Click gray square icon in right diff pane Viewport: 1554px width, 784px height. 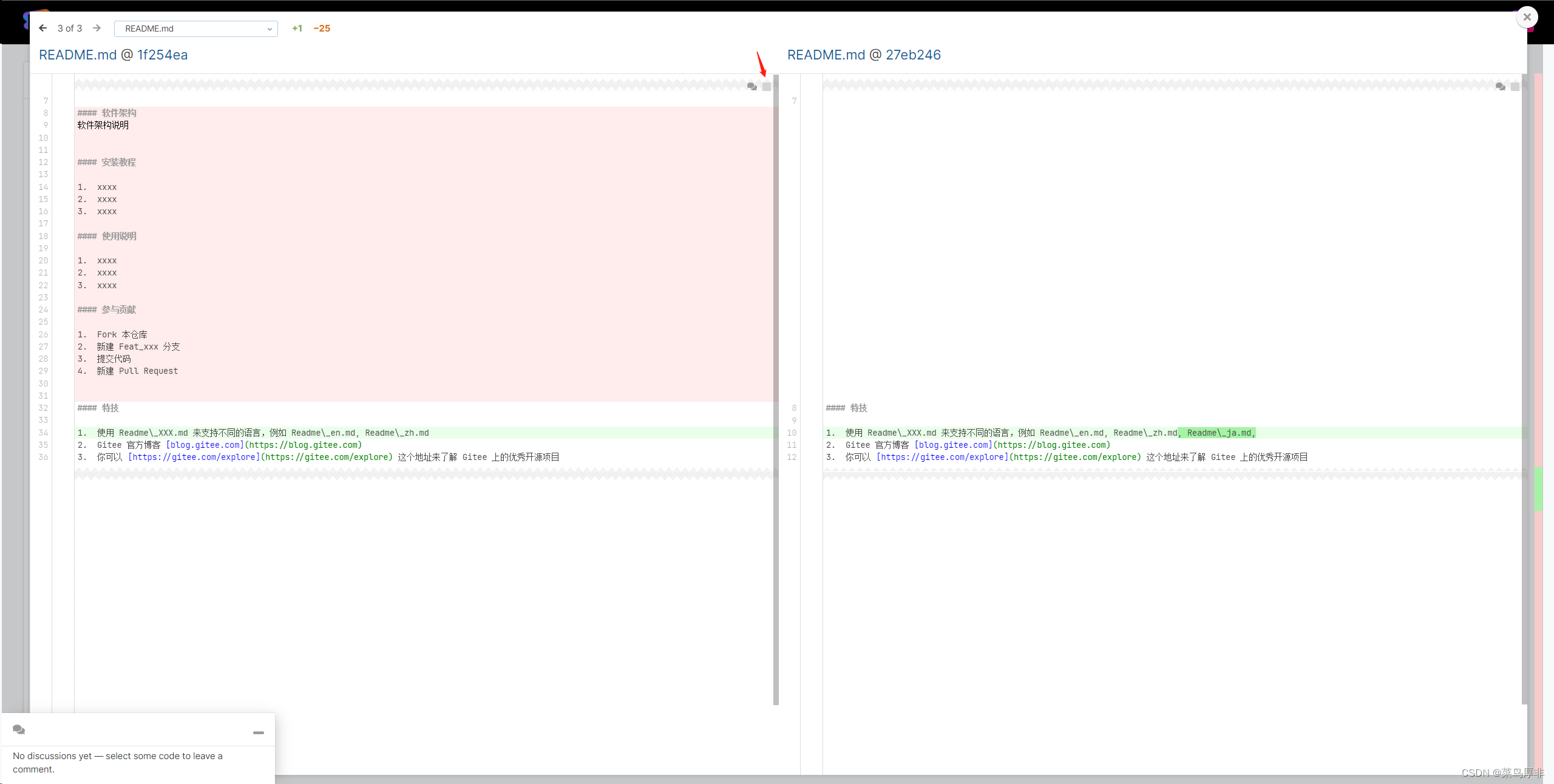click(x=1515, y=87)
